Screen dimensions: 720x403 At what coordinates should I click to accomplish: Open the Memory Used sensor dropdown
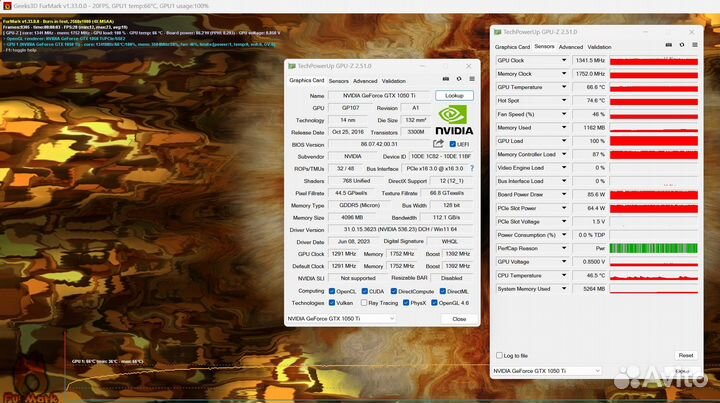coord(564,127)
